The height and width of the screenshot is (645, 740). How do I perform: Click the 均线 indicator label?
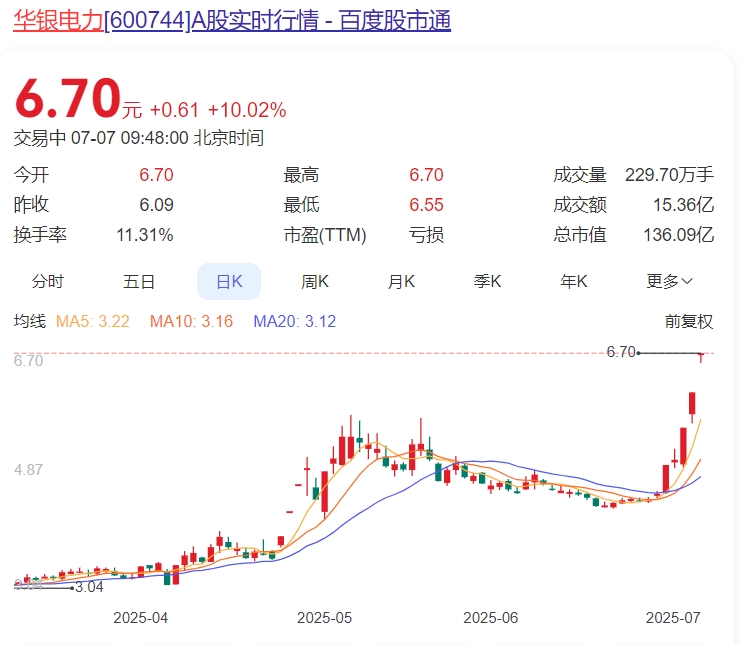[29, 321]
